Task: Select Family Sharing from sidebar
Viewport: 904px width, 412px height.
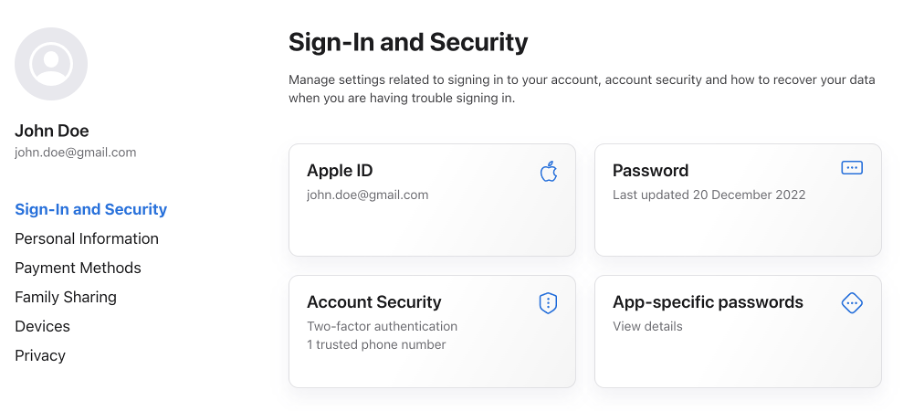Action: click(66, 297)
